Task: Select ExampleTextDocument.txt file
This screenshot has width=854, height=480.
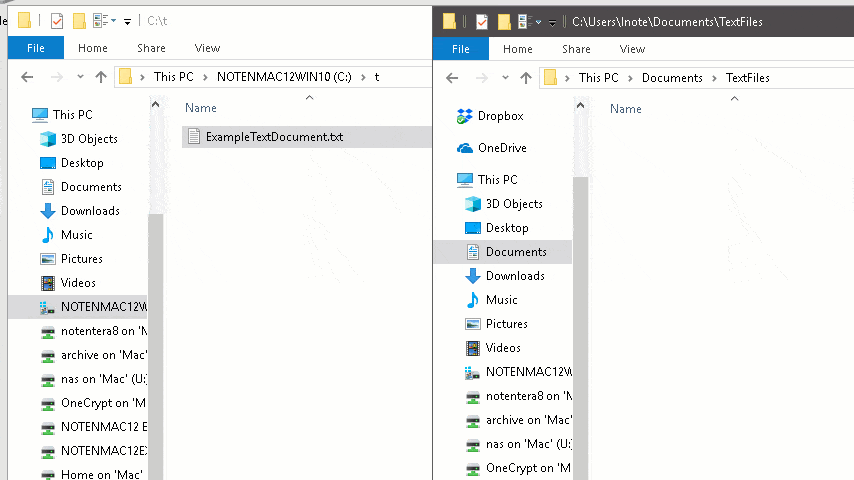Action: click(273, 137)
